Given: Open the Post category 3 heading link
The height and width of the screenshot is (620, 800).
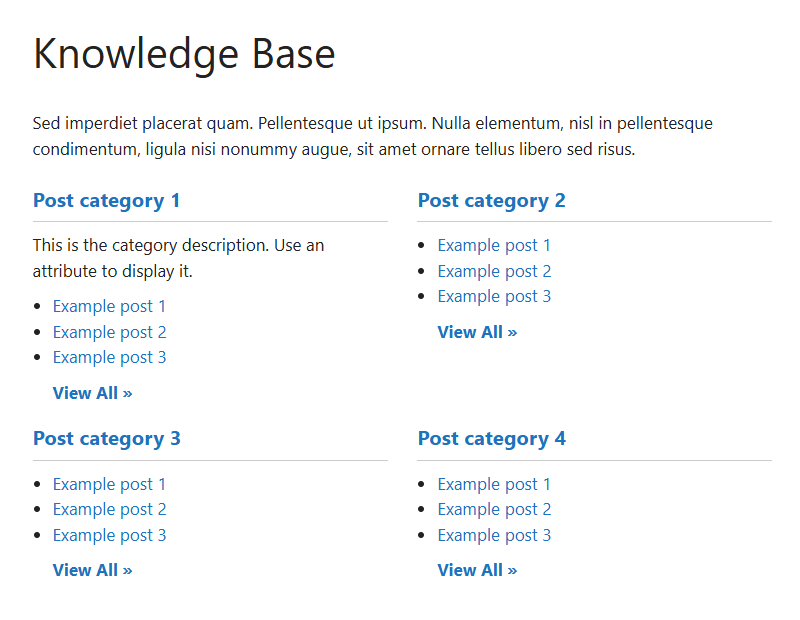Looking at the screenshot, I should click(106, 438).
